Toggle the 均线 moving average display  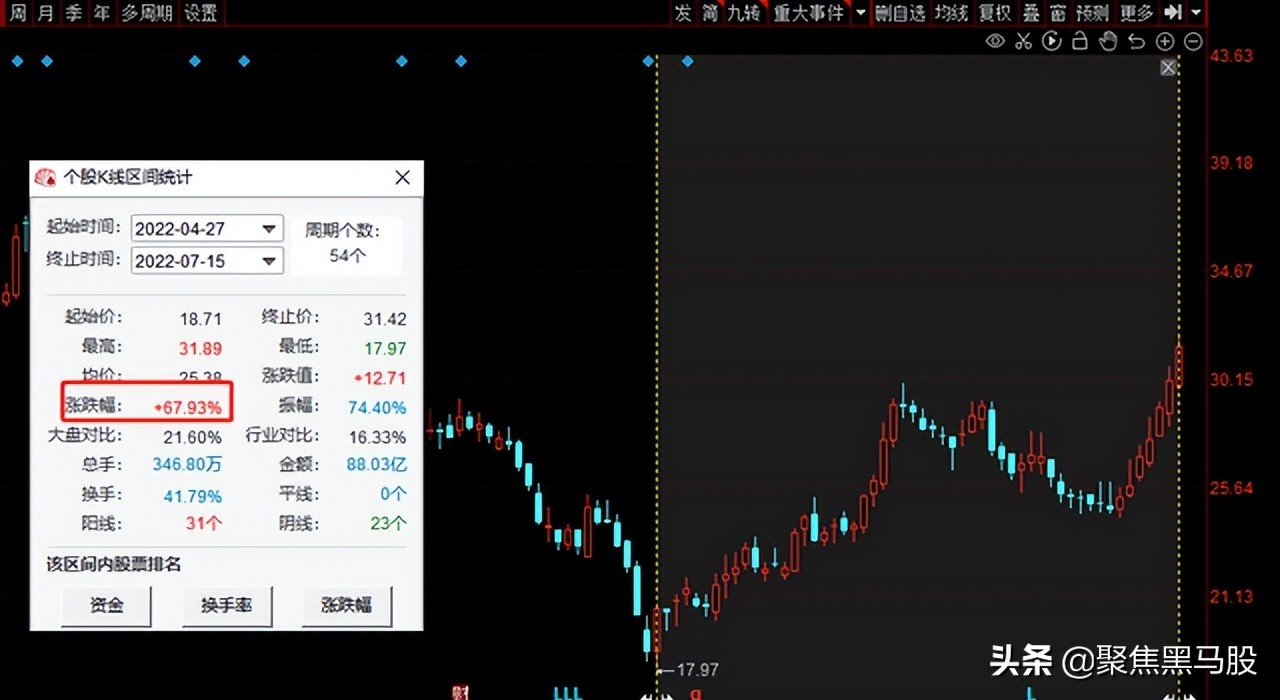pos(949,13)
